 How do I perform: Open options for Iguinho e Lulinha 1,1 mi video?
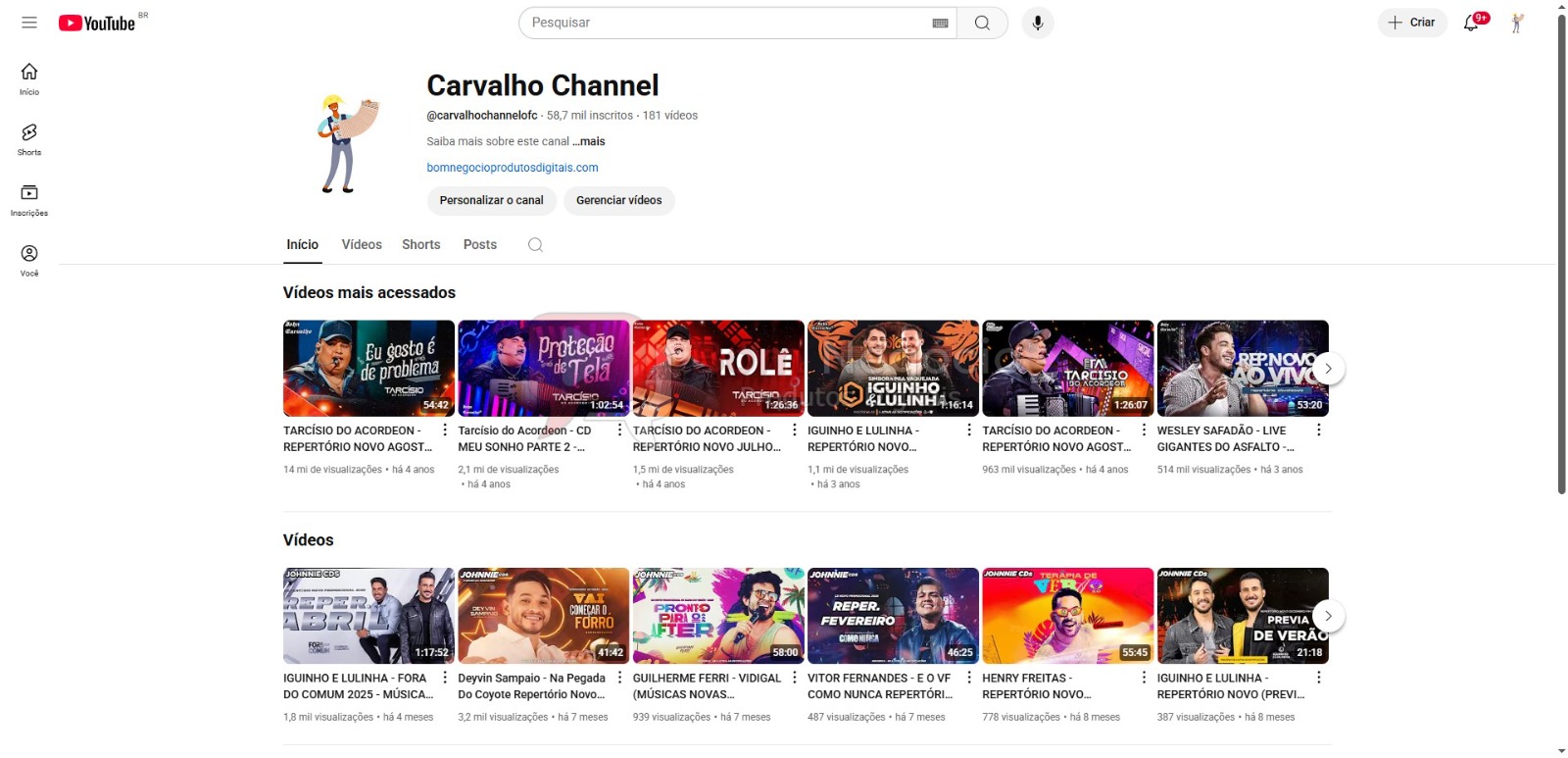pos(969,430)
